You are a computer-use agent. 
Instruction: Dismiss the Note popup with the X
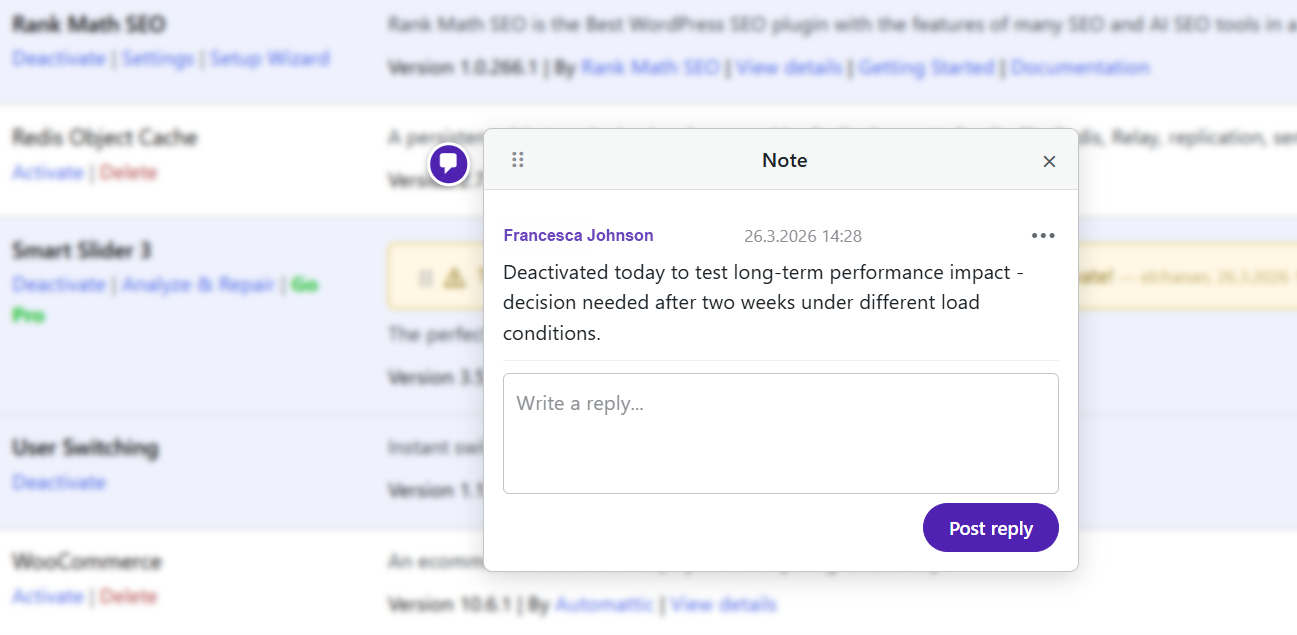pos(1049,161)
